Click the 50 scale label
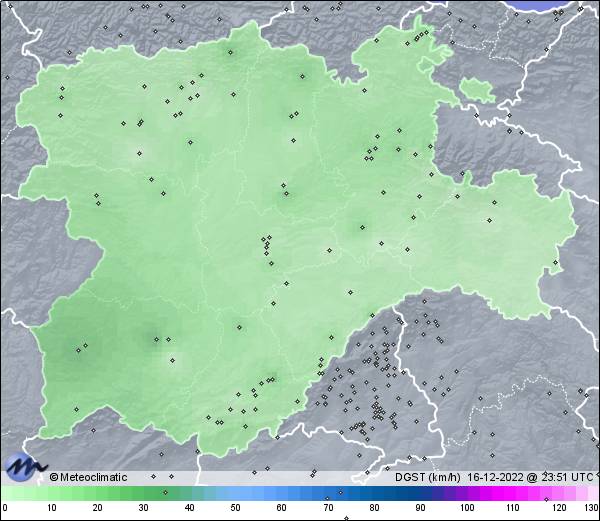 (235, 508)
